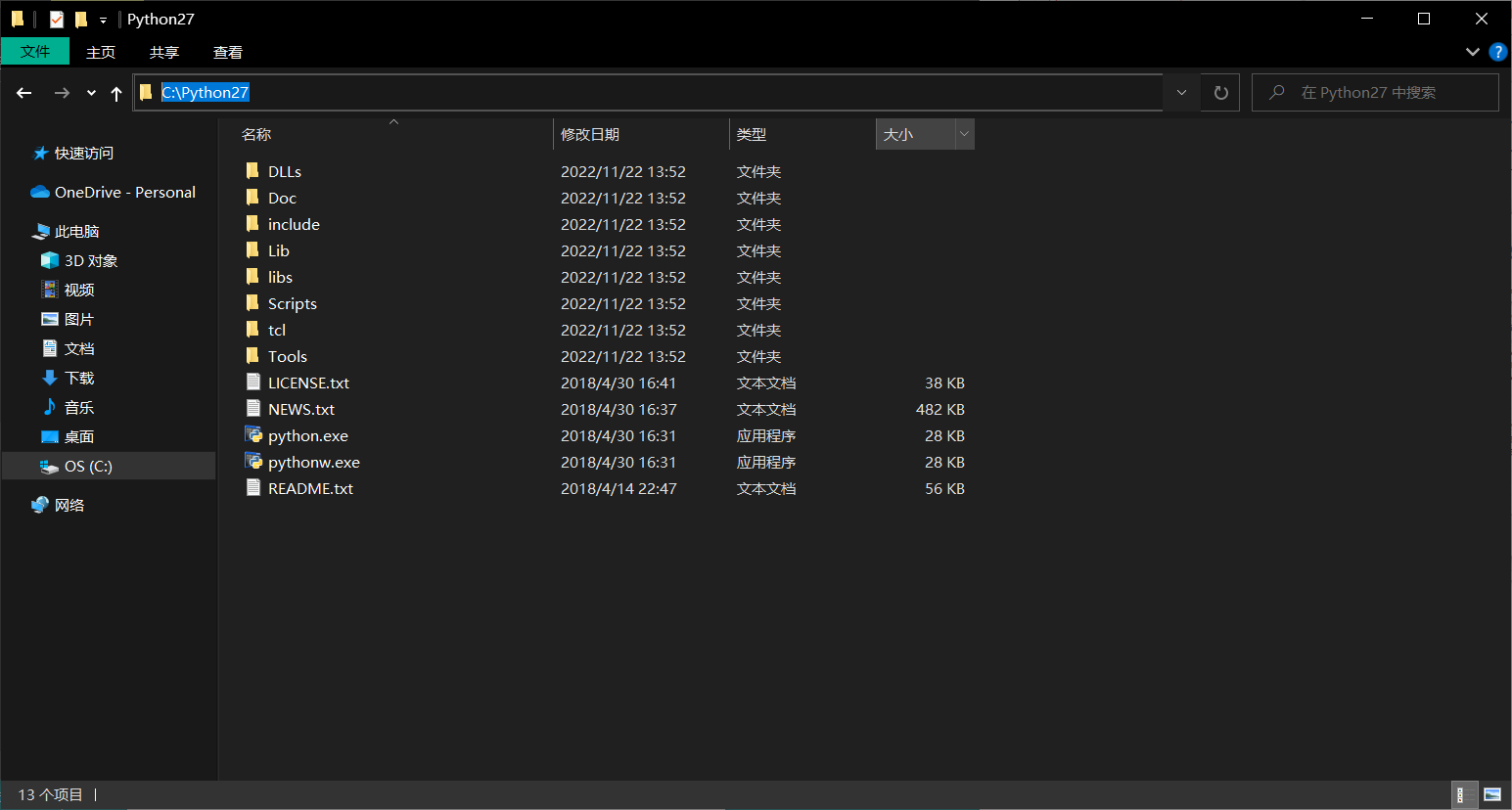
Task: Switch to large icons view layout
Action: 1491,794
